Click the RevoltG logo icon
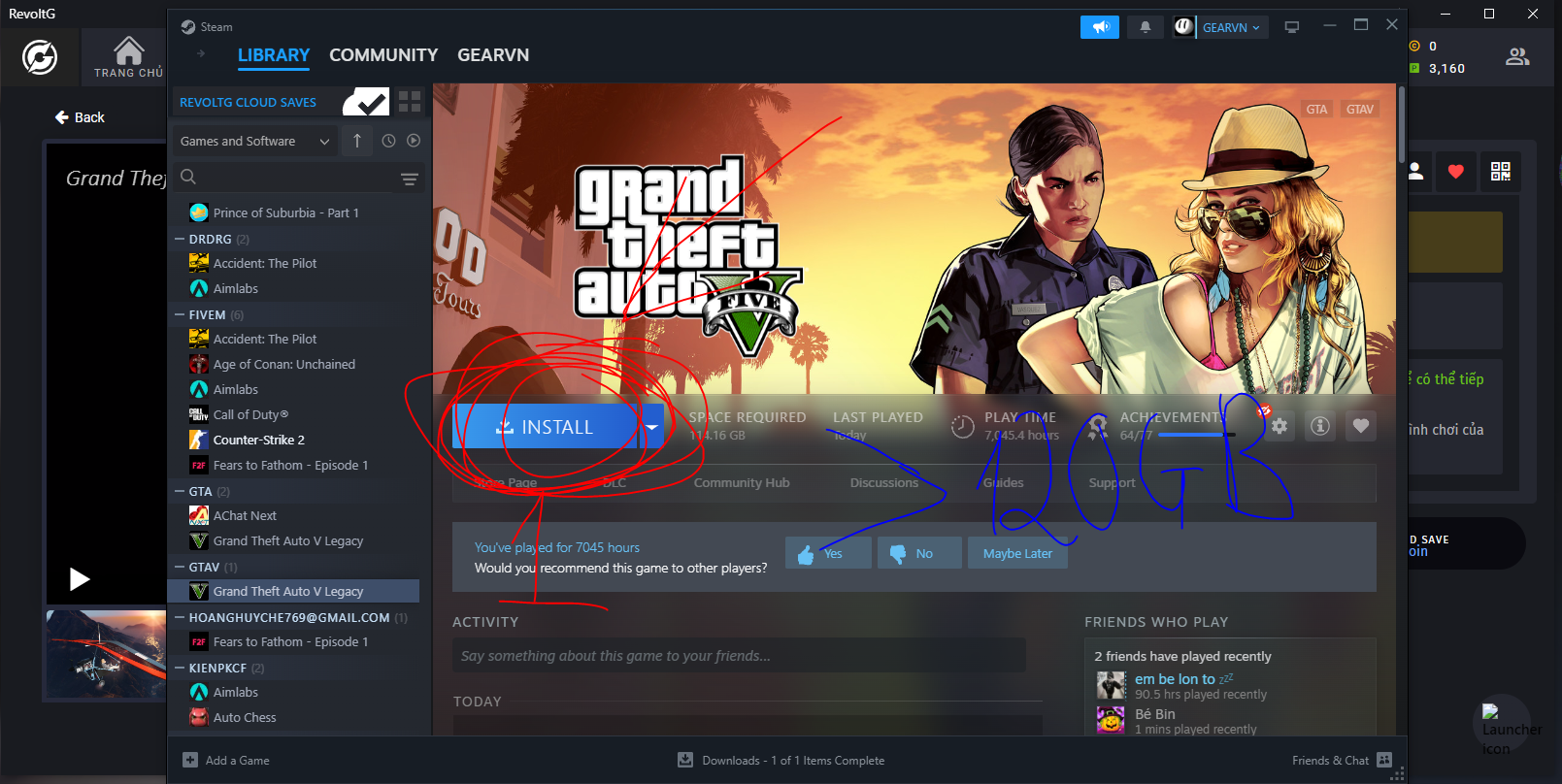1562x784 pixels. 40,58
